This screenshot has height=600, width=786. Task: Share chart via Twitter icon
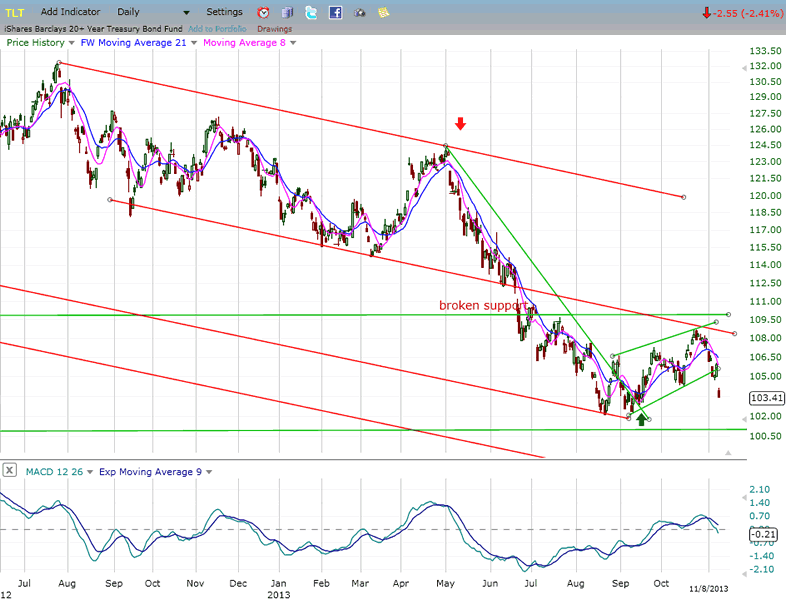pyautogui.click(x=311, y=13)
